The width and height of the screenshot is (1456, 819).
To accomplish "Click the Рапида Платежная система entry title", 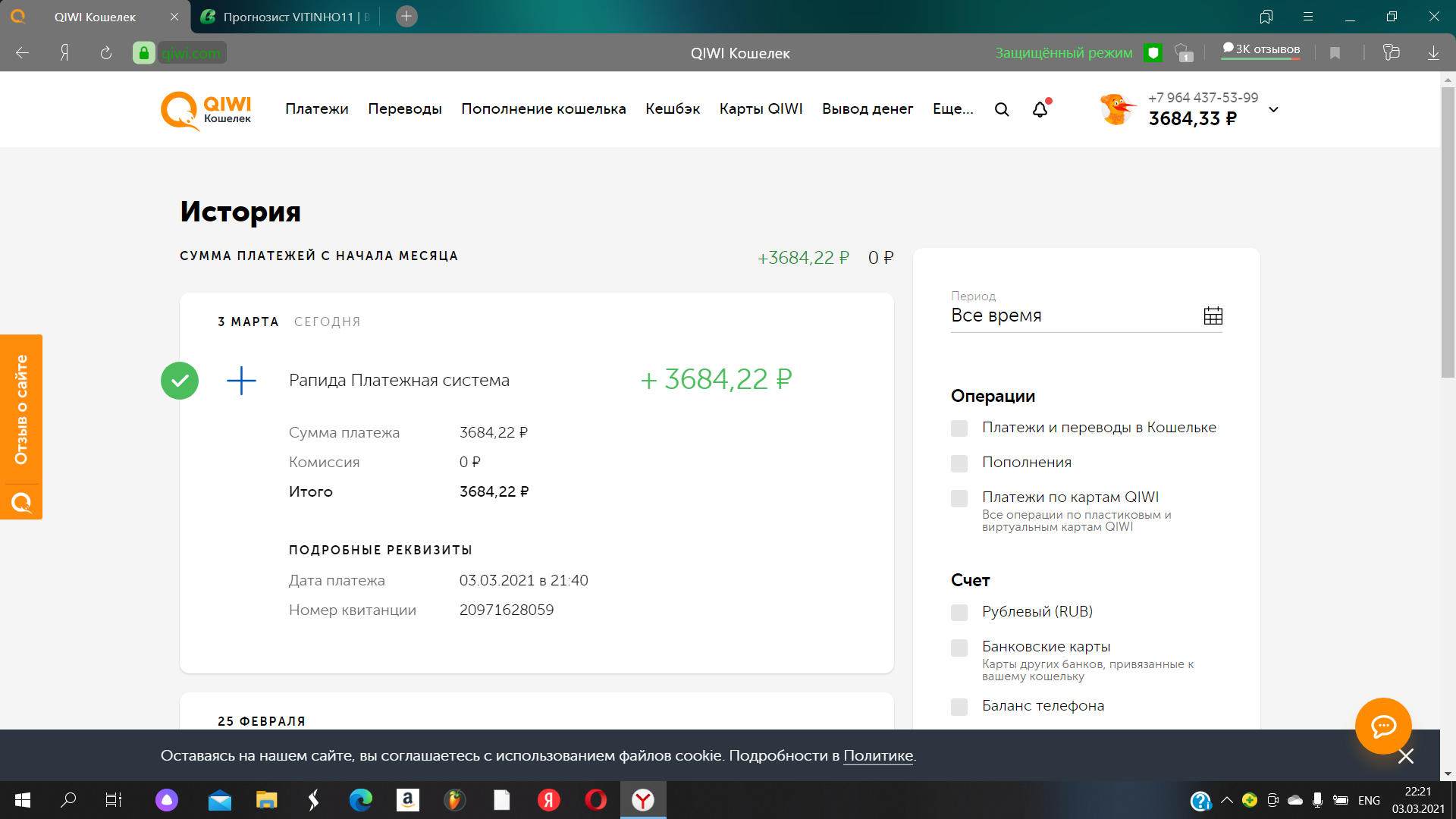I will tap(399, 381).
